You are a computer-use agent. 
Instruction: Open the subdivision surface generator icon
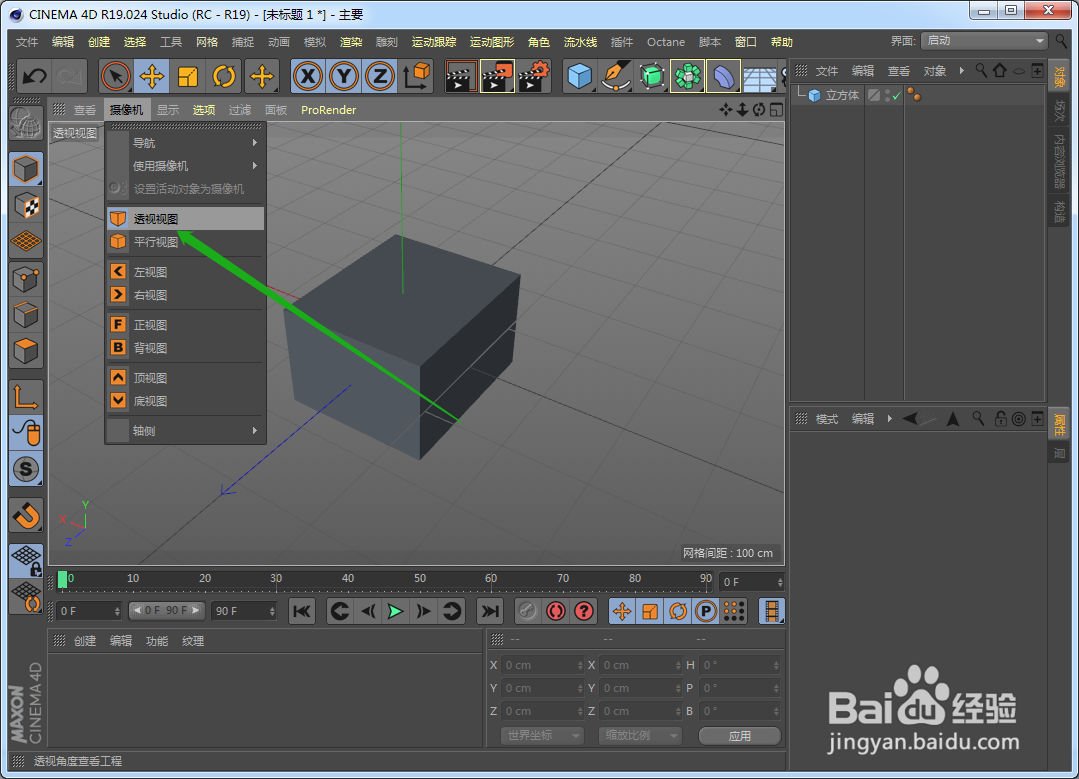(x=652, y=76)
